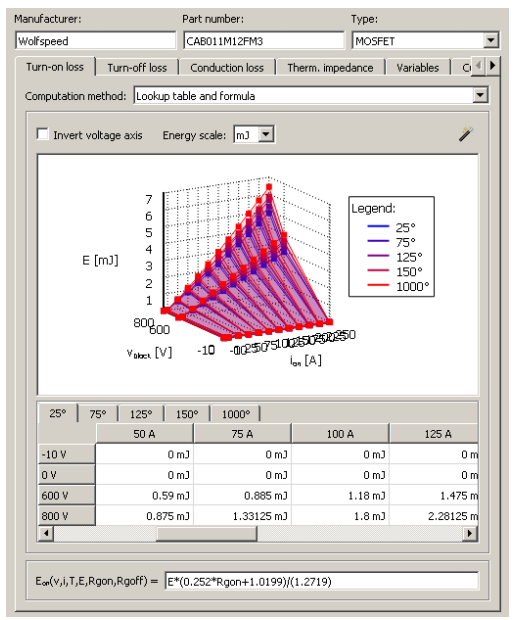This screenshot has height=620, width=515.
Task: Click the 100 A column header
Action: pos(340,434)
